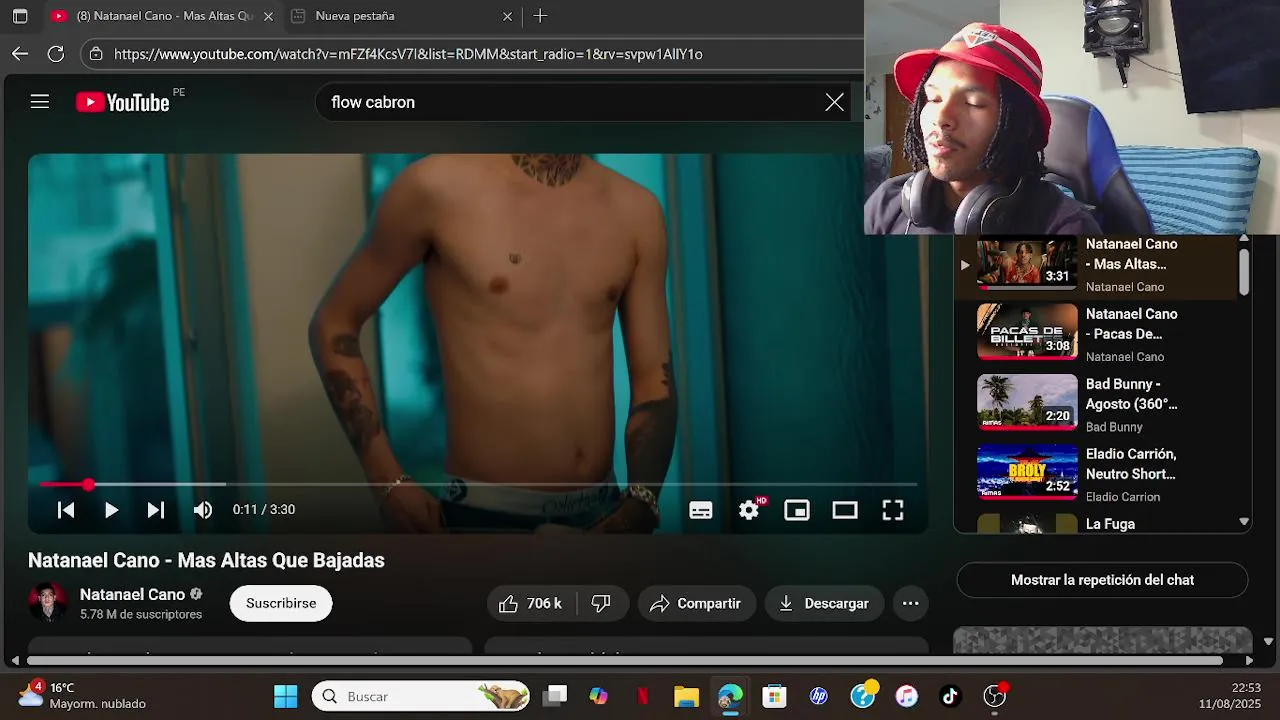Open Natanael Cano channel avatar

tap(47, 603)
